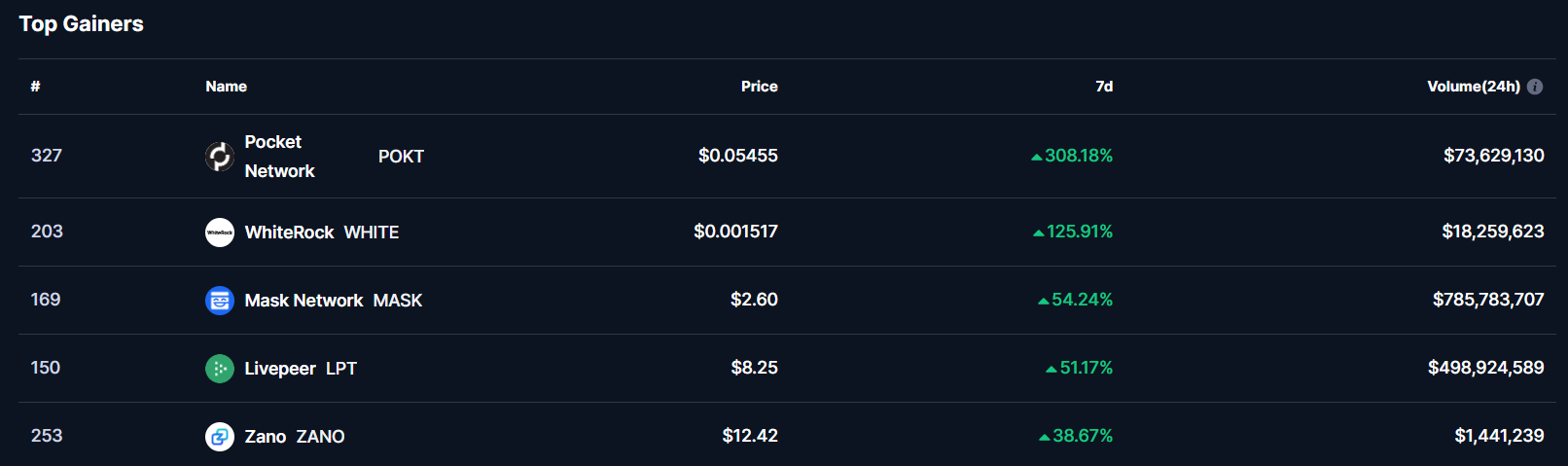Sort by the Name column header

tap(226, 87)
